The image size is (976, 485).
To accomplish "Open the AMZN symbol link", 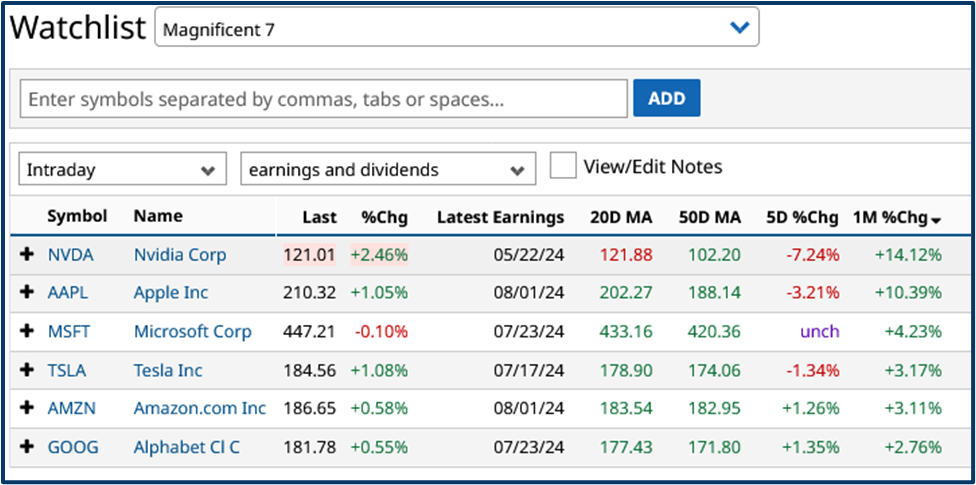I will click(72, 408).
